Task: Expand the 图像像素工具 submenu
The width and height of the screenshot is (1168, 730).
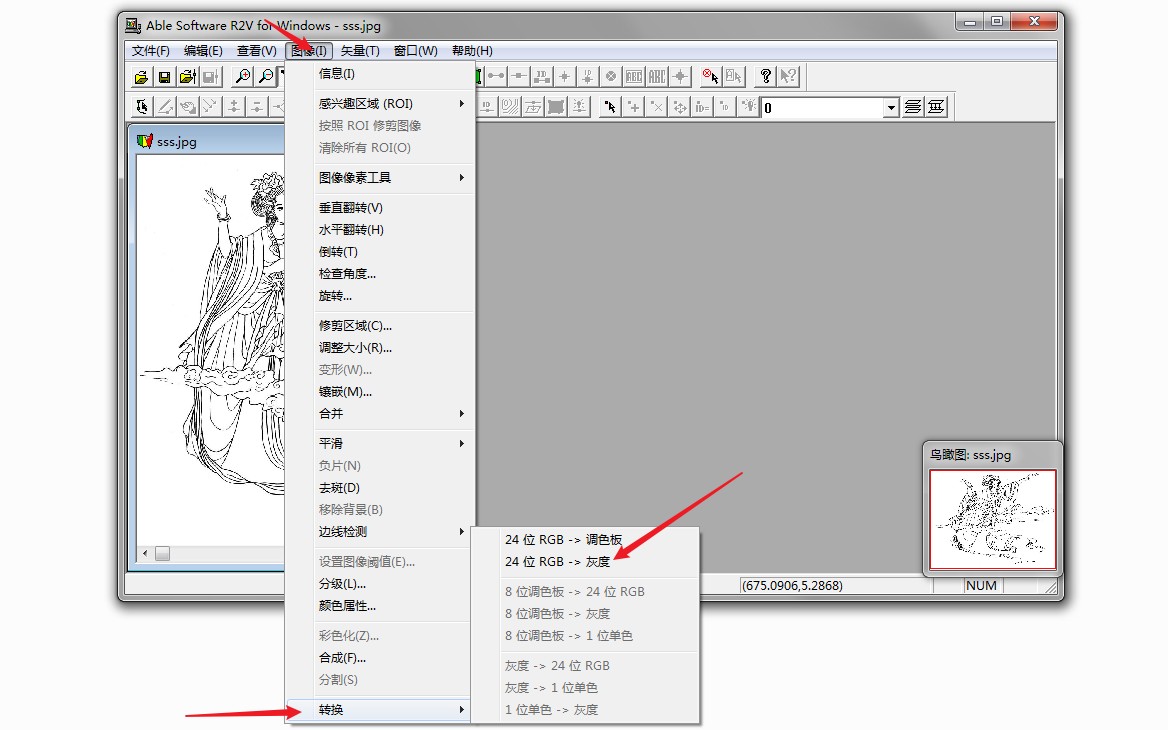Action: pos(390,178)
